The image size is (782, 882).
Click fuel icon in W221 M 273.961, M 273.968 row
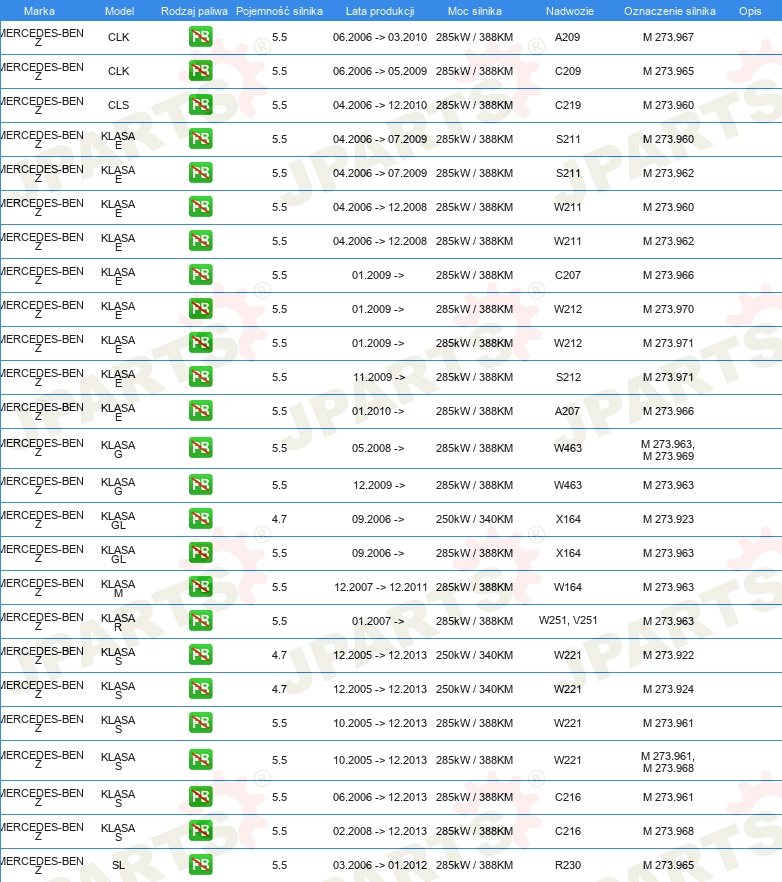(x=200, y=759)
